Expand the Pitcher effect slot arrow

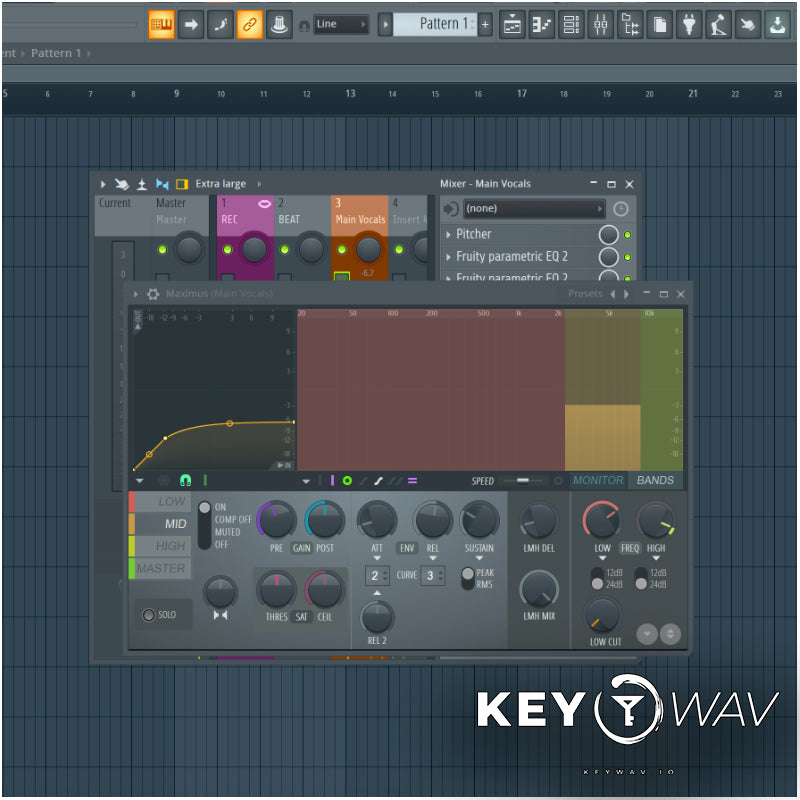click(x=448, y=235)
